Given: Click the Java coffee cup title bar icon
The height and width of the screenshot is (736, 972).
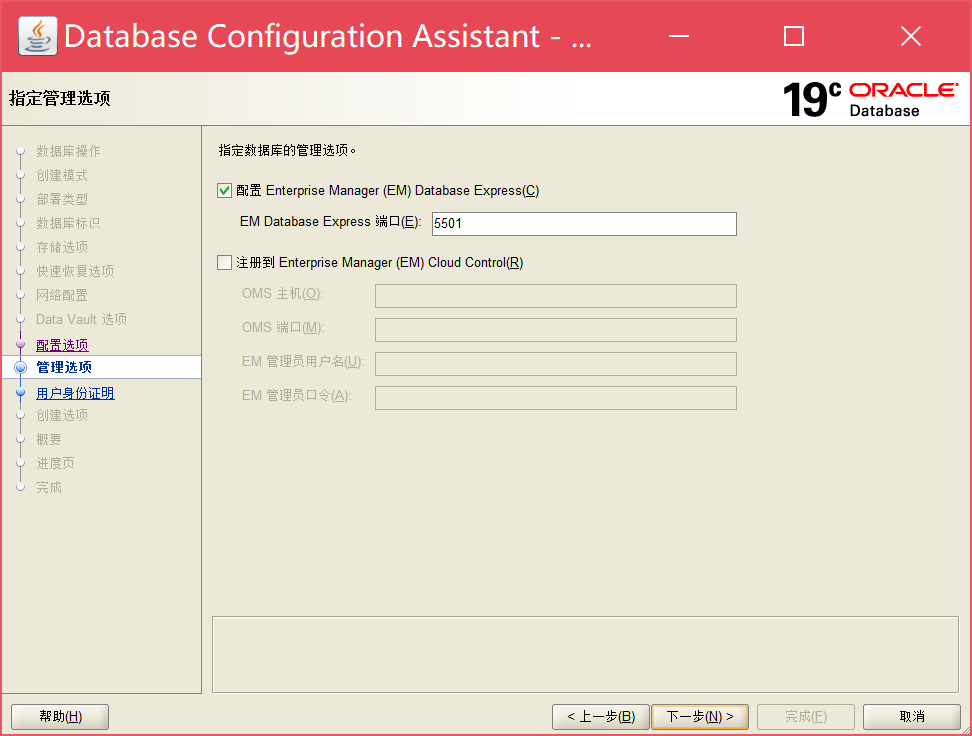Looking at the screenshot, I should [x=36, y=35].
